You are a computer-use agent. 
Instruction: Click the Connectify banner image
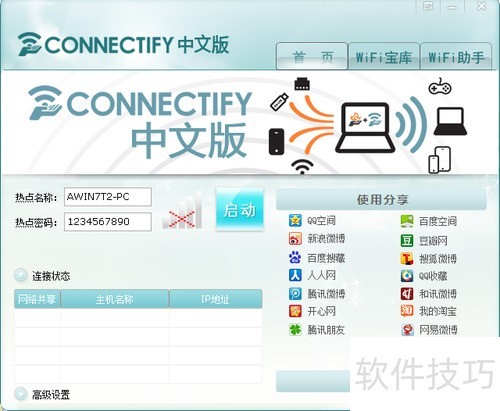pos(250,123)
